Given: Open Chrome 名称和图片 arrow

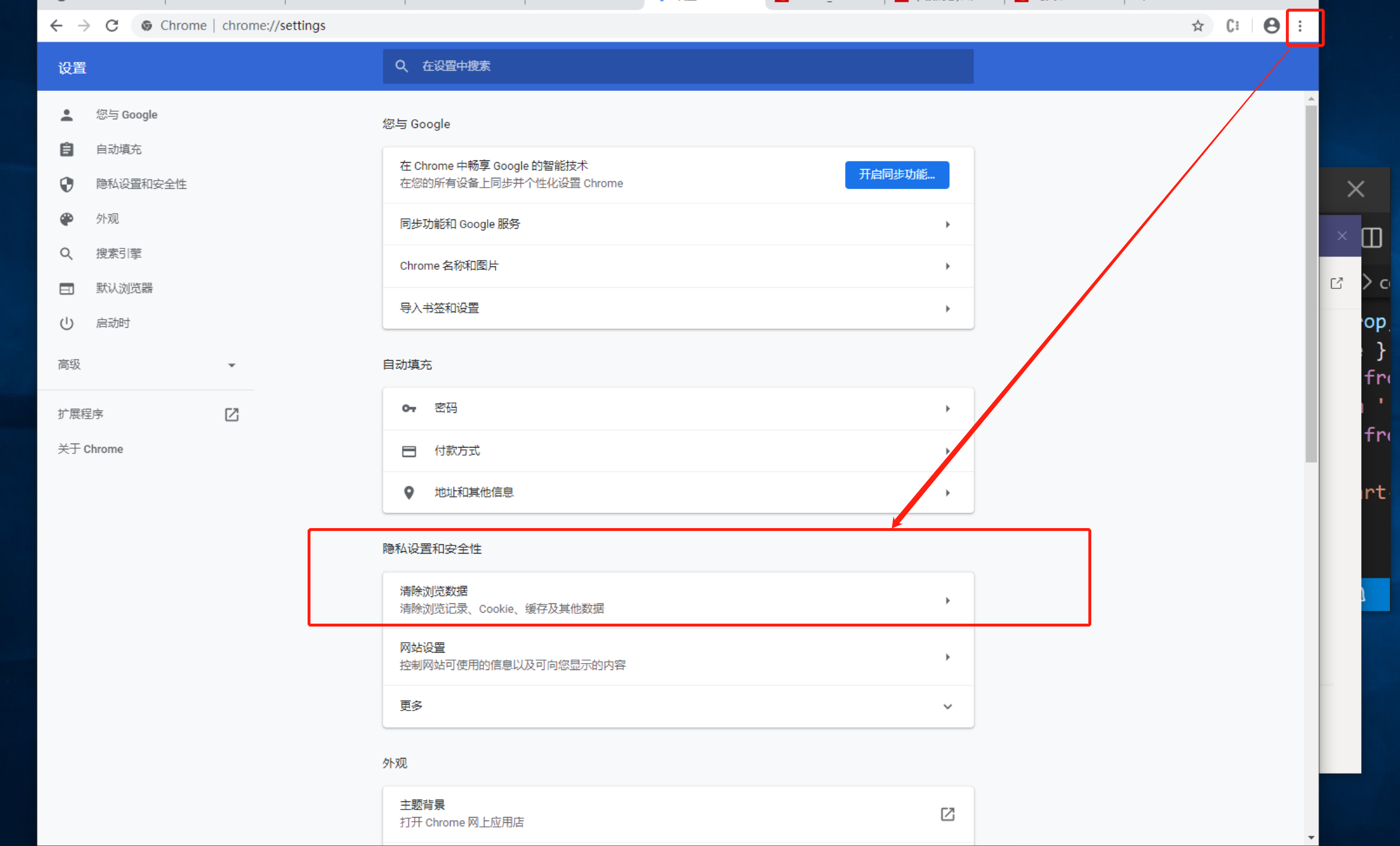Looking at the screenshot, I should pos(948,266).
